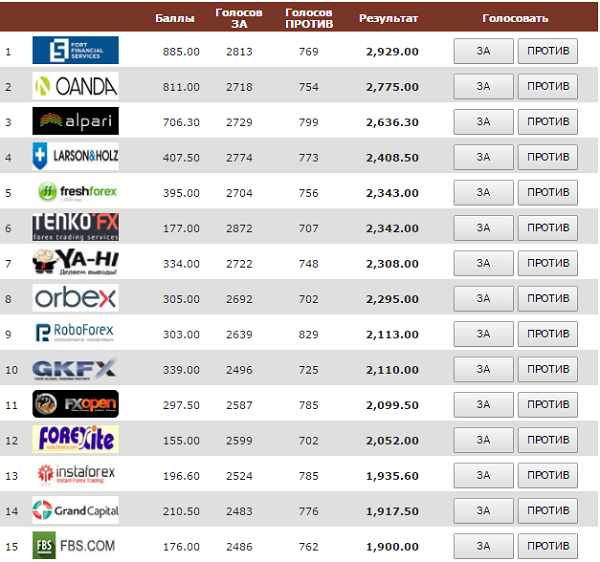Viewport: 600px width, 562px height.
Task: Vote ПРОТИВ for OANDA
Action: tap(548, 86)
